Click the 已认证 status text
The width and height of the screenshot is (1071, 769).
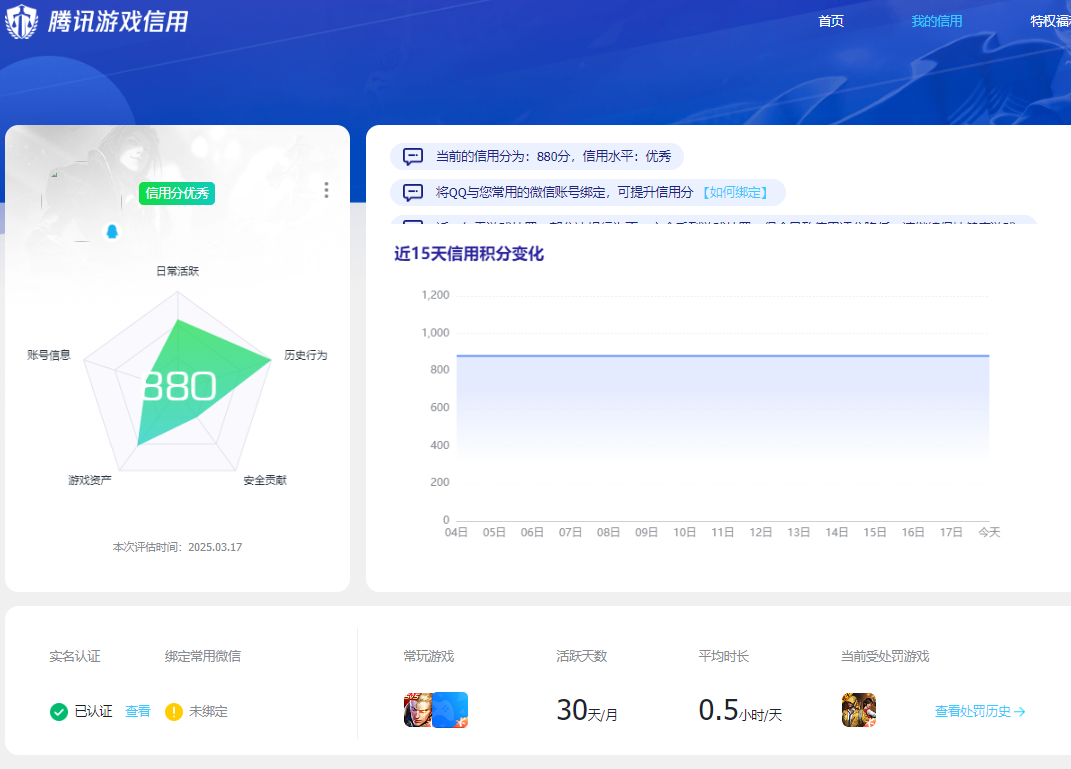coord(94,712)
